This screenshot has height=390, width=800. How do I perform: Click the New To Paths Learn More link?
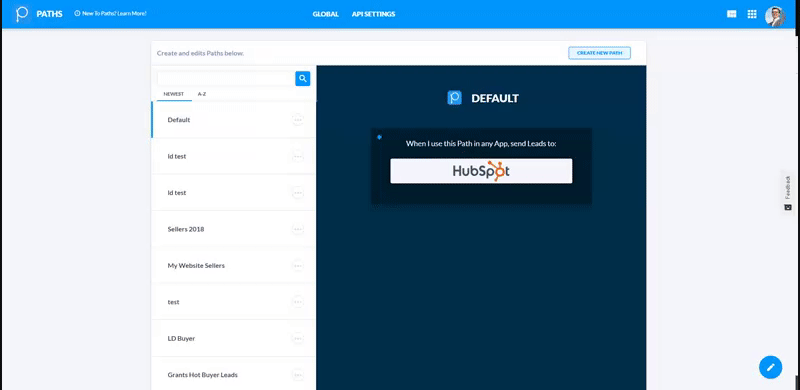point(111,13)
